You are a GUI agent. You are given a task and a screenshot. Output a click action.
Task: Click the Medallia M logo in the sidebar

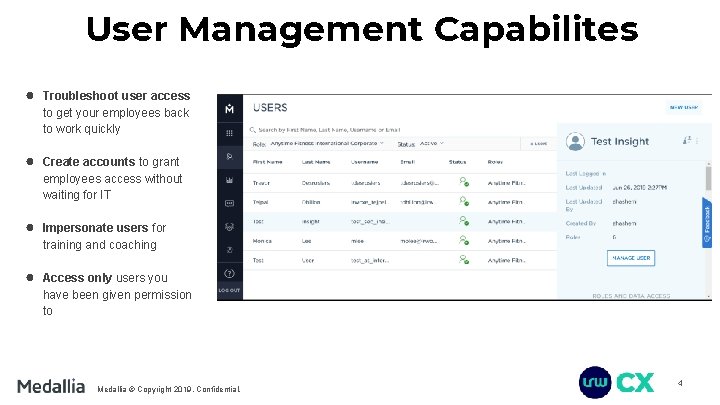click(x=230, y=109)
